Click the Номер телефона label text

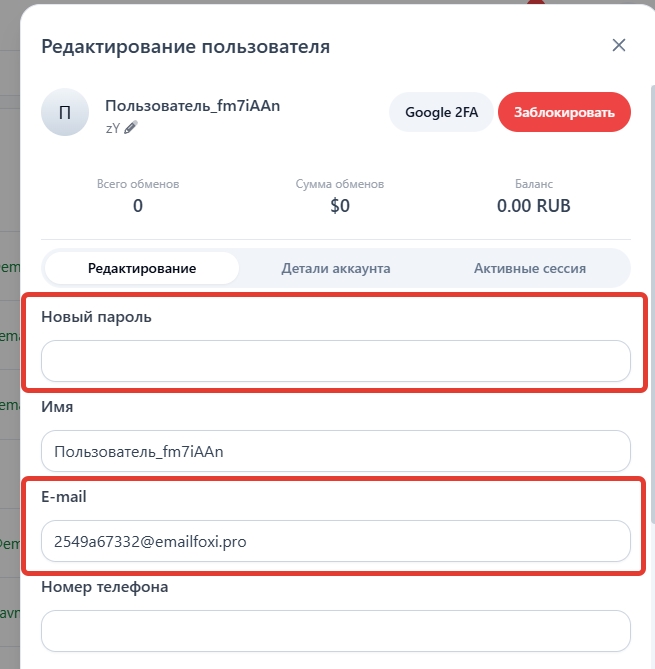coord(105,587)
